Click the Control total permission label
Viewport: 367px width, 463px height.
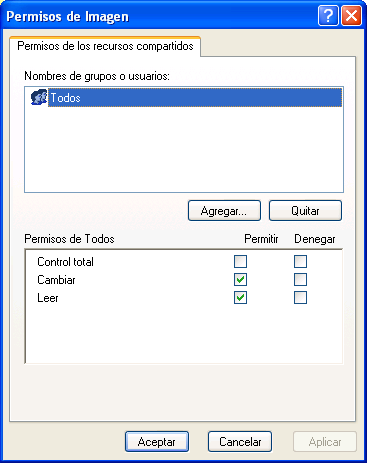pyautogui.click(x=65, y=262)
